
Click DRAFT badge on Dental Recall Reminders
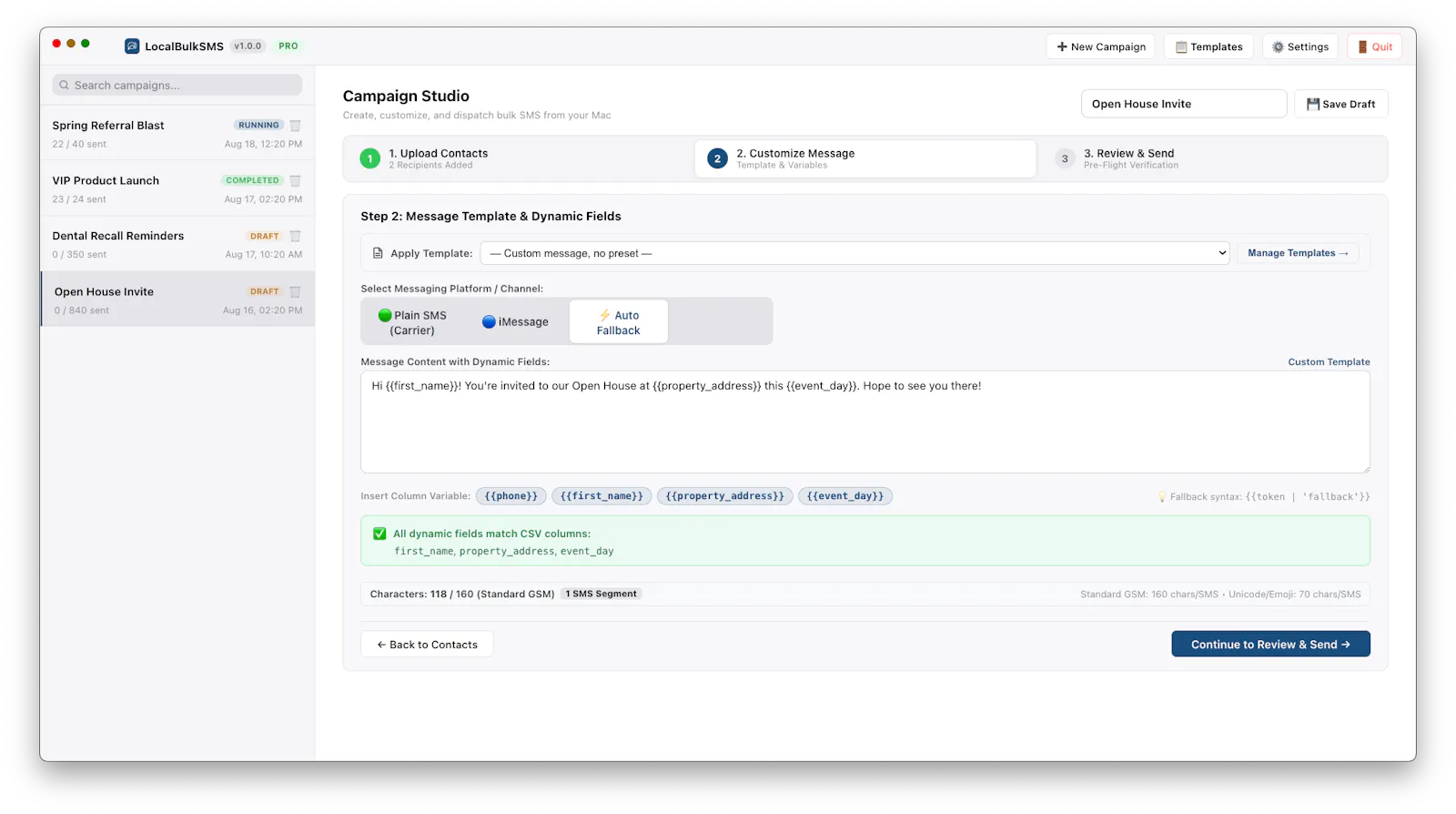click(265, 237)
